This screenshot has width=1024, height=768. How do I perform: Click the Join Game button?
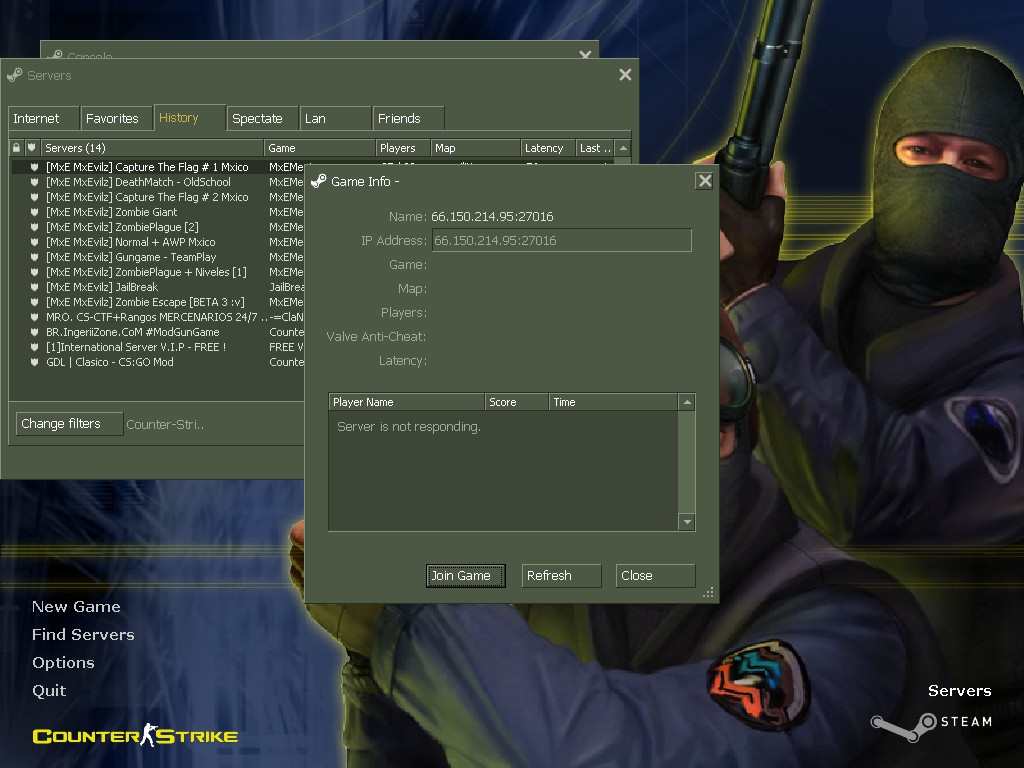pos(466,575)
